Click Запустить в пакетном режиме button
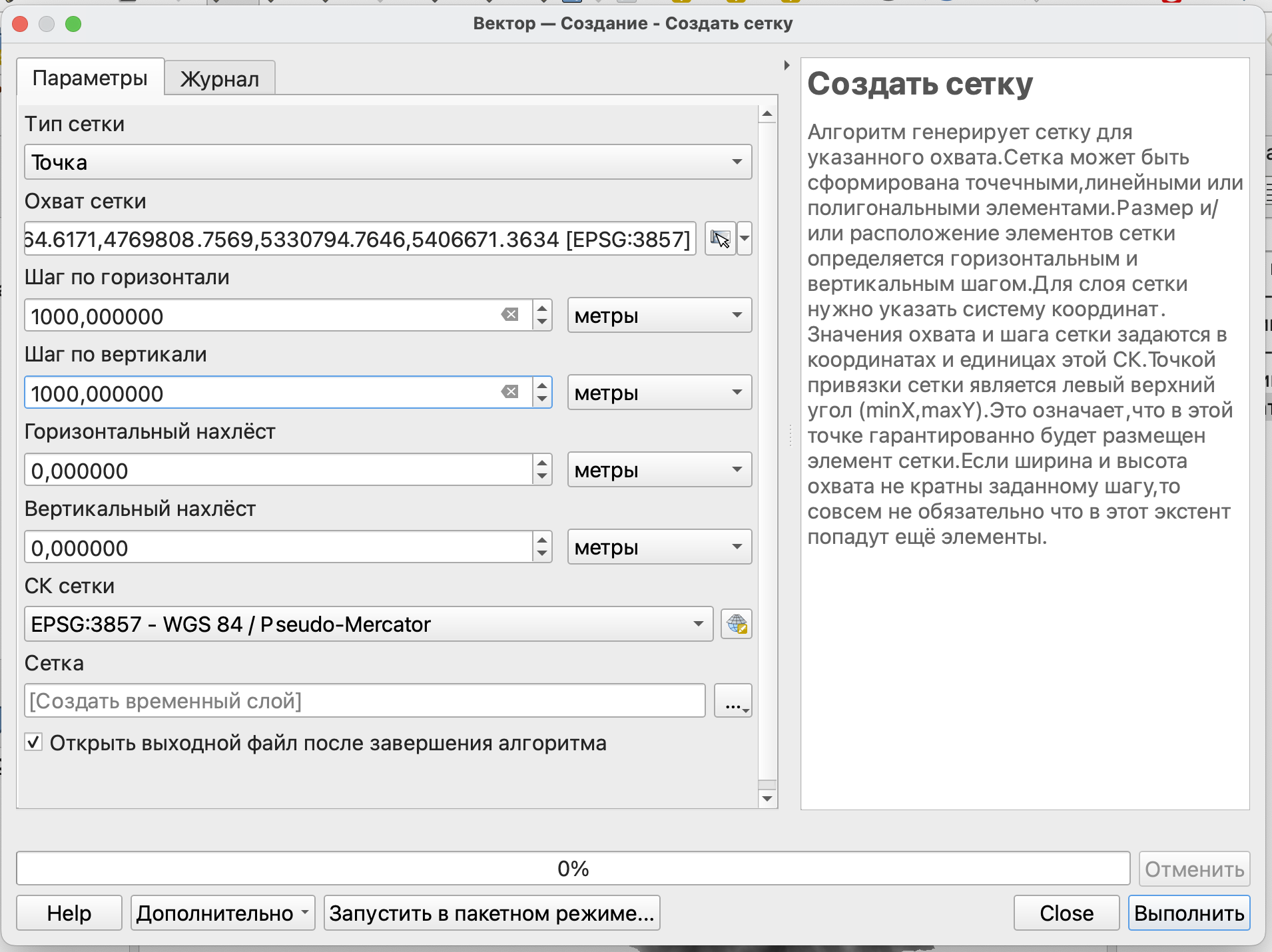This screenshot has height=952, width=1272. (x=491, y=913)
